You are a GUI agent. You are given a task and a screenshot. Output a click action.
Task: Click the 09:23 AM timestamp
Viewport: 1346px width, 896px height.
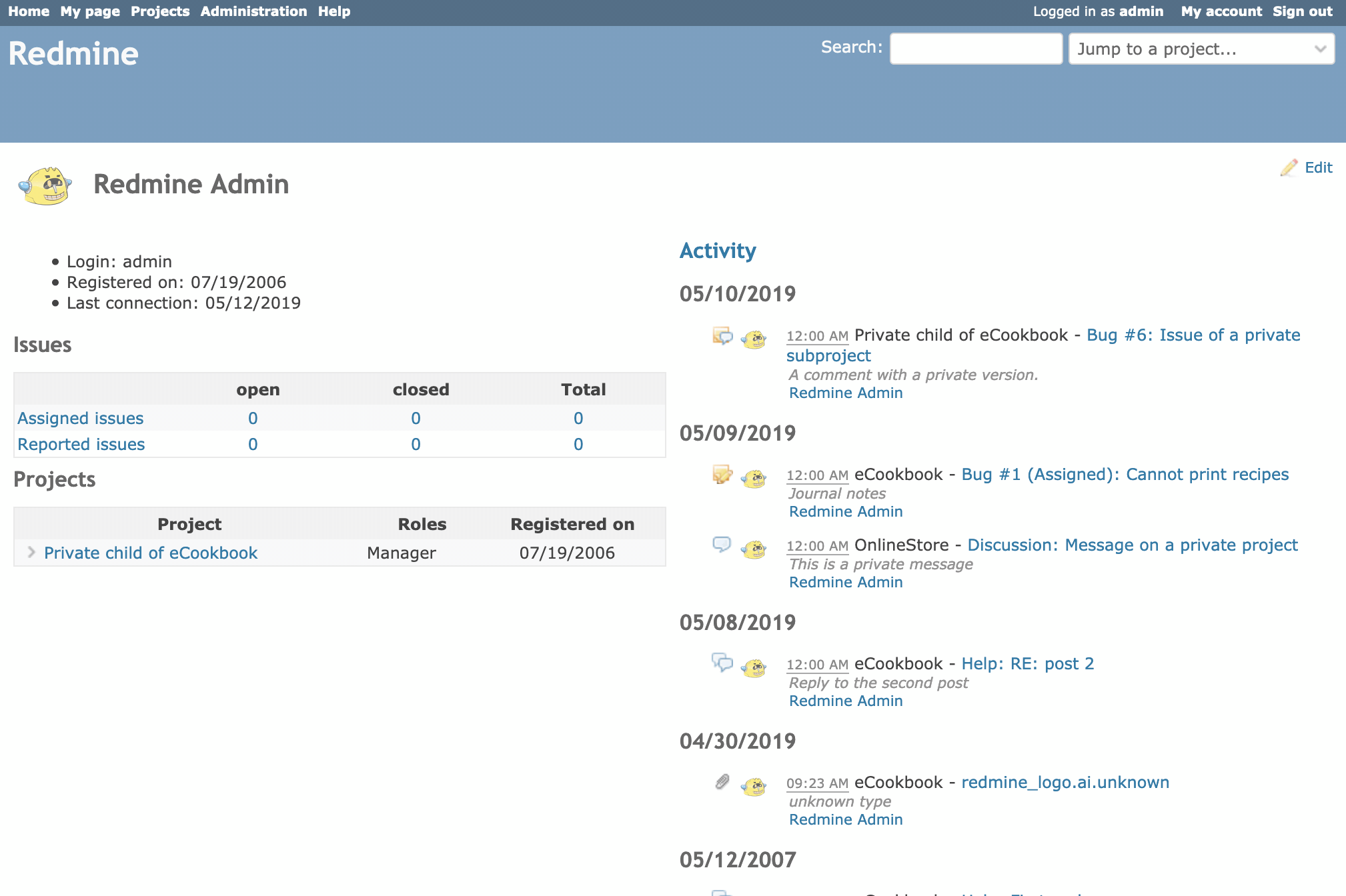pyautogui.click(x=817, y=783)
